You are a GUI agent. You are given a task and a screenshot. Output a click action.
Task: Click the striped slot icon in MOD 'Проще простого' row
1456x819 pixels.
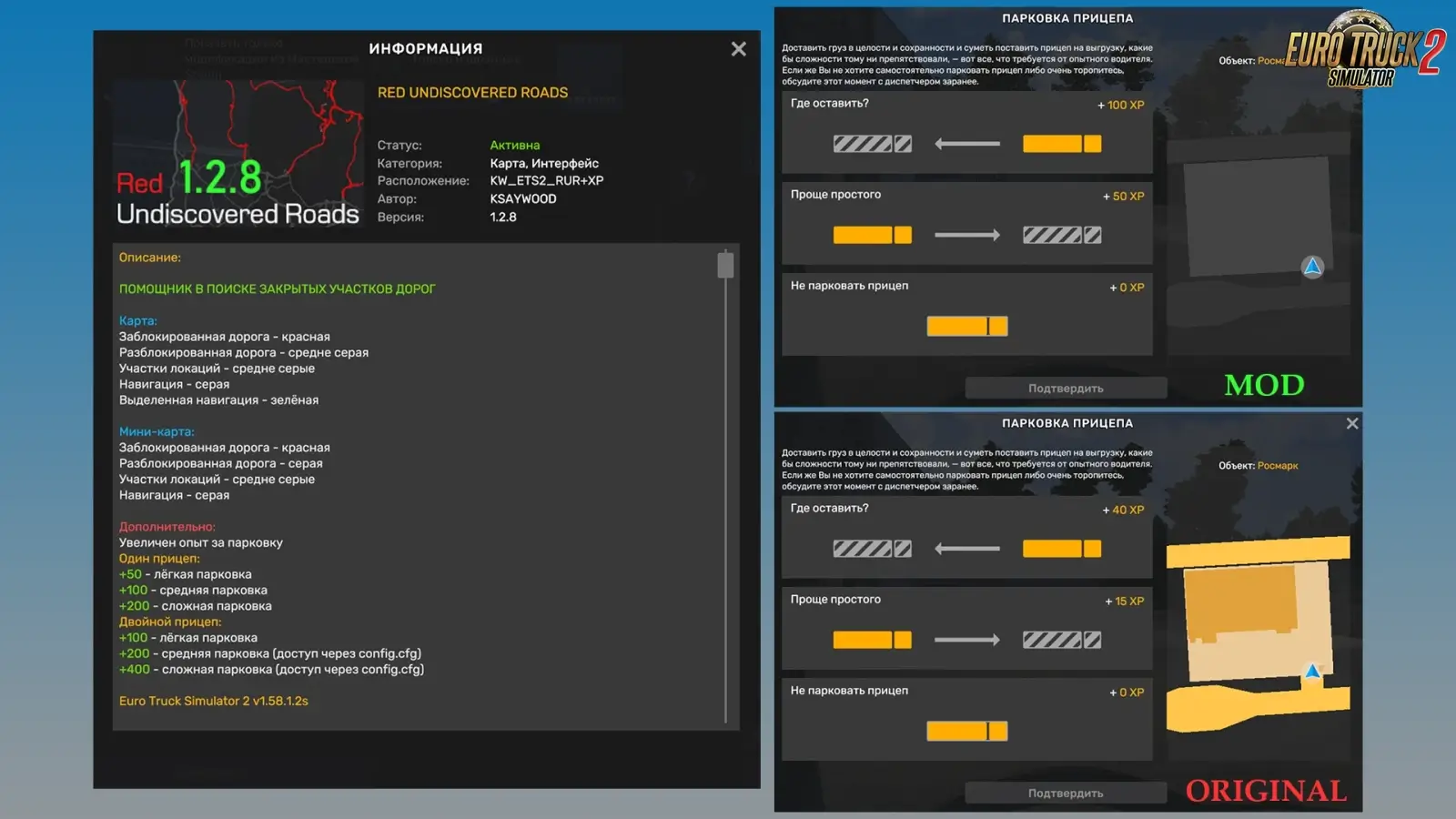[x=1062, y=235]
